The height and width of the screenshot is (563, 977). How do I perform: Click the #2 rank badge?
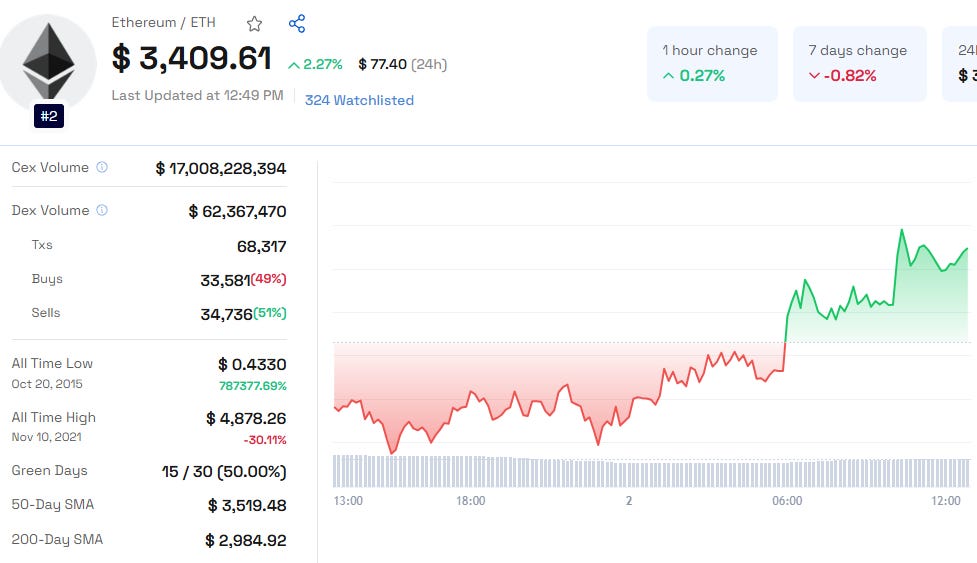point(49,116)
